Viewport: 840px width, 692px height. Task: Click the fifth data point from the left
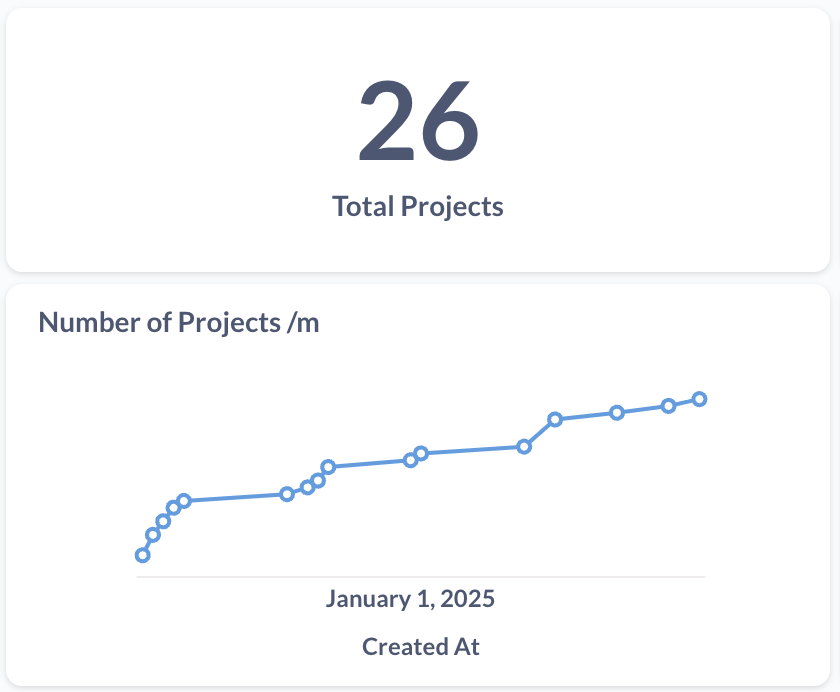184,501
